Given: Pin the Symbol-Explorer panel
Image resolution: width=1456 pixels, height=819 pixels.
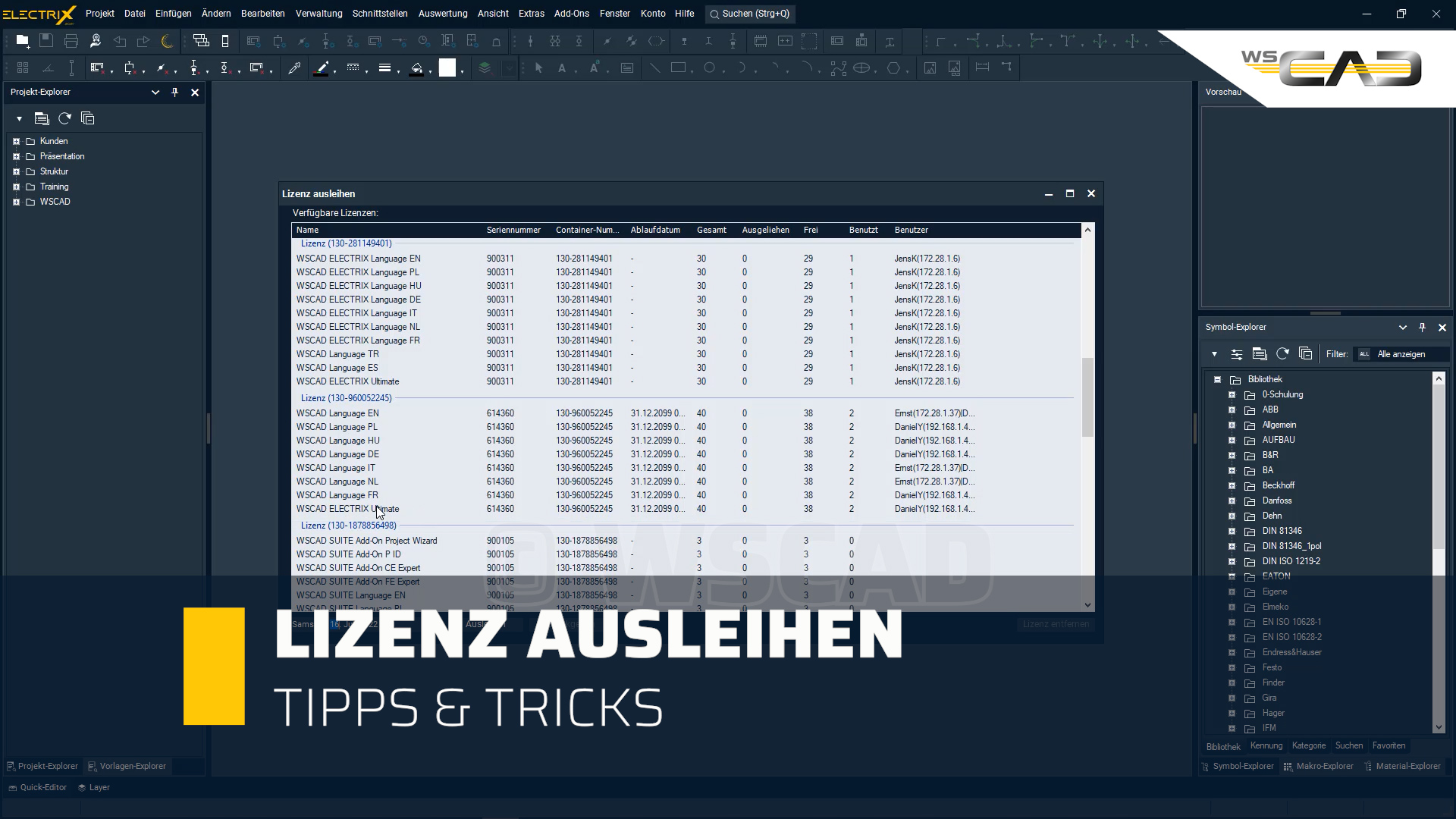Looking at the screenshot, I should (1422, 327).
